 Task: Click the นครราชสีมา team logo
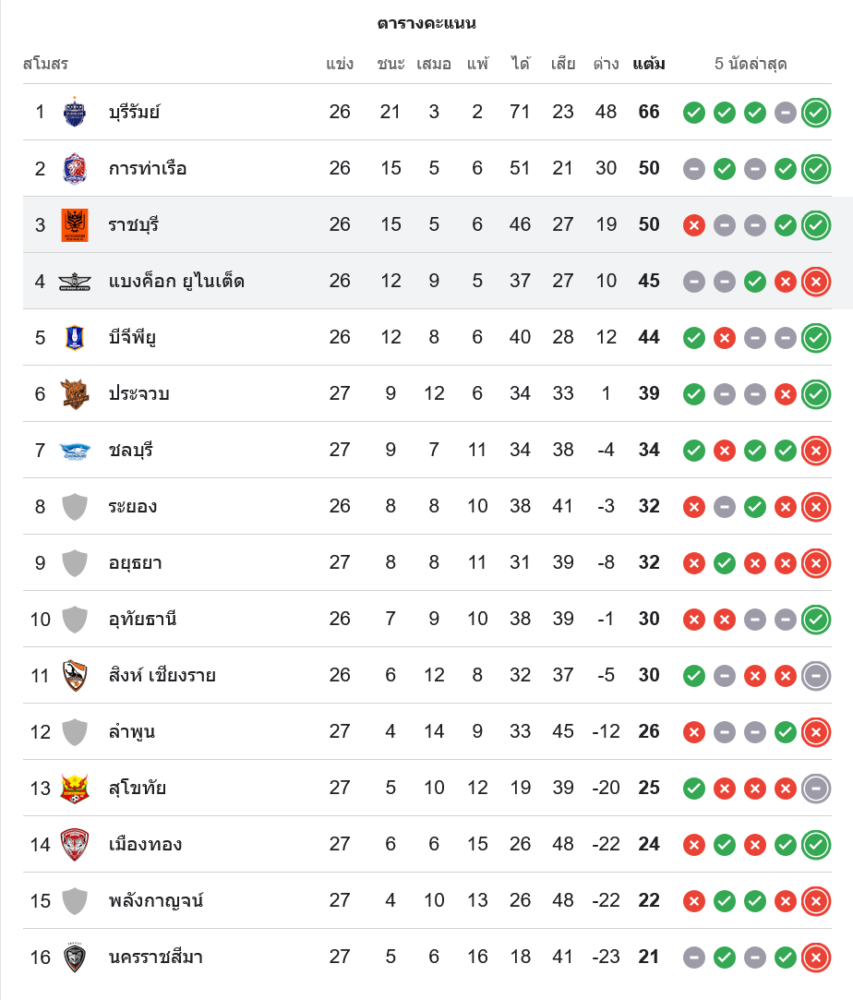pos(75,957)
